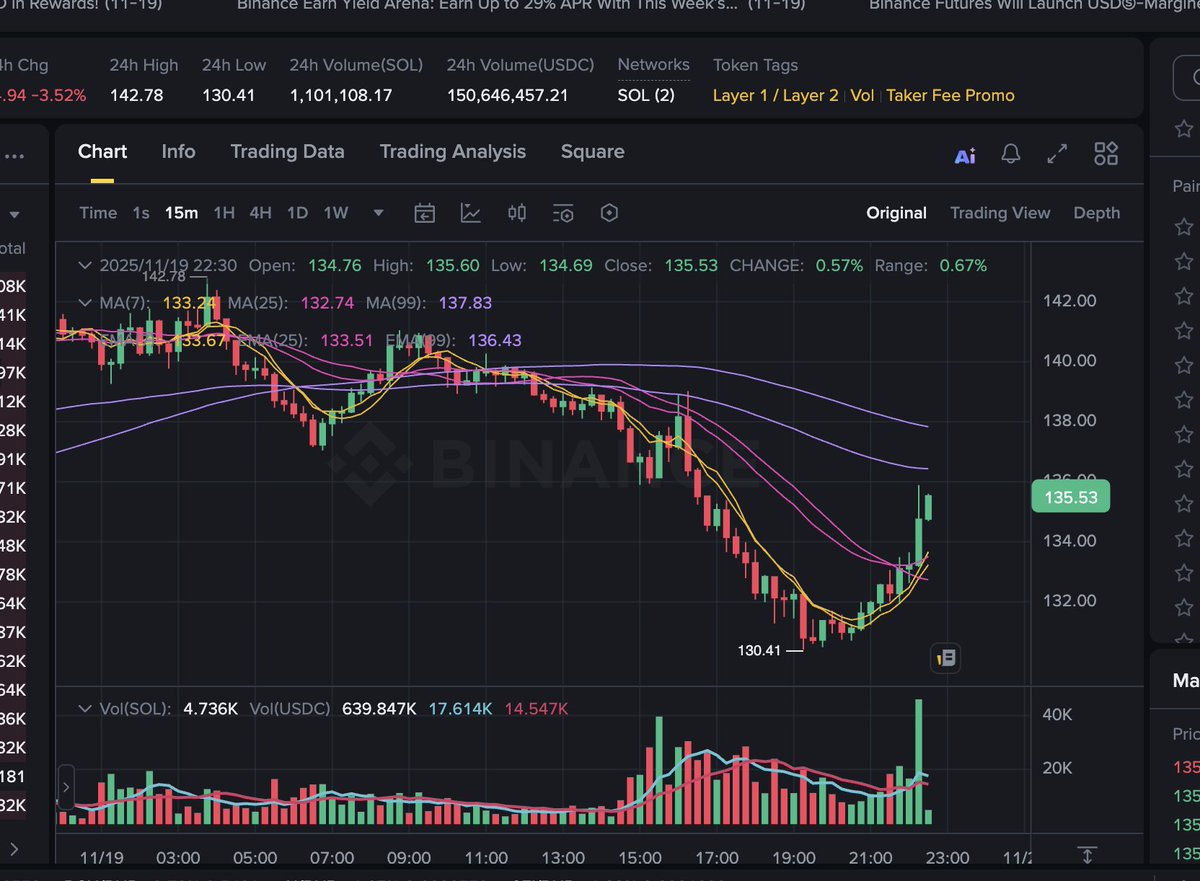Open the hexagon chart settings icon
Screen dimensions: 1200x881
point(609,213)
